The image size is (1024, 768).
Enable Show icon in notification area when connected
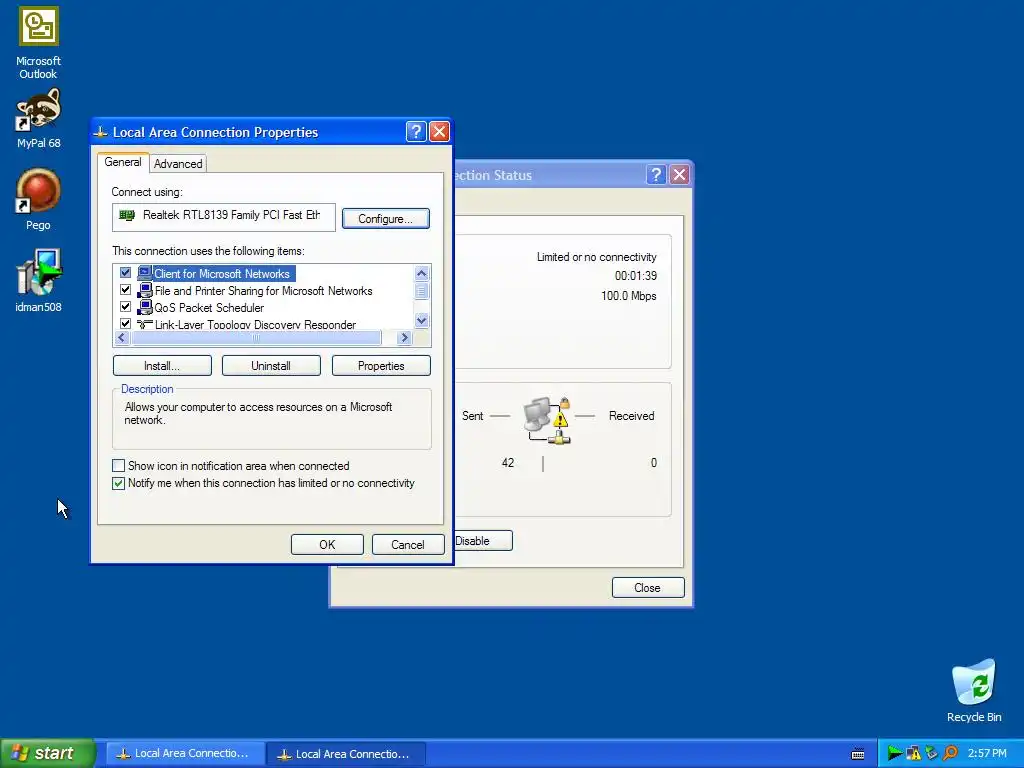coord(118,466)
